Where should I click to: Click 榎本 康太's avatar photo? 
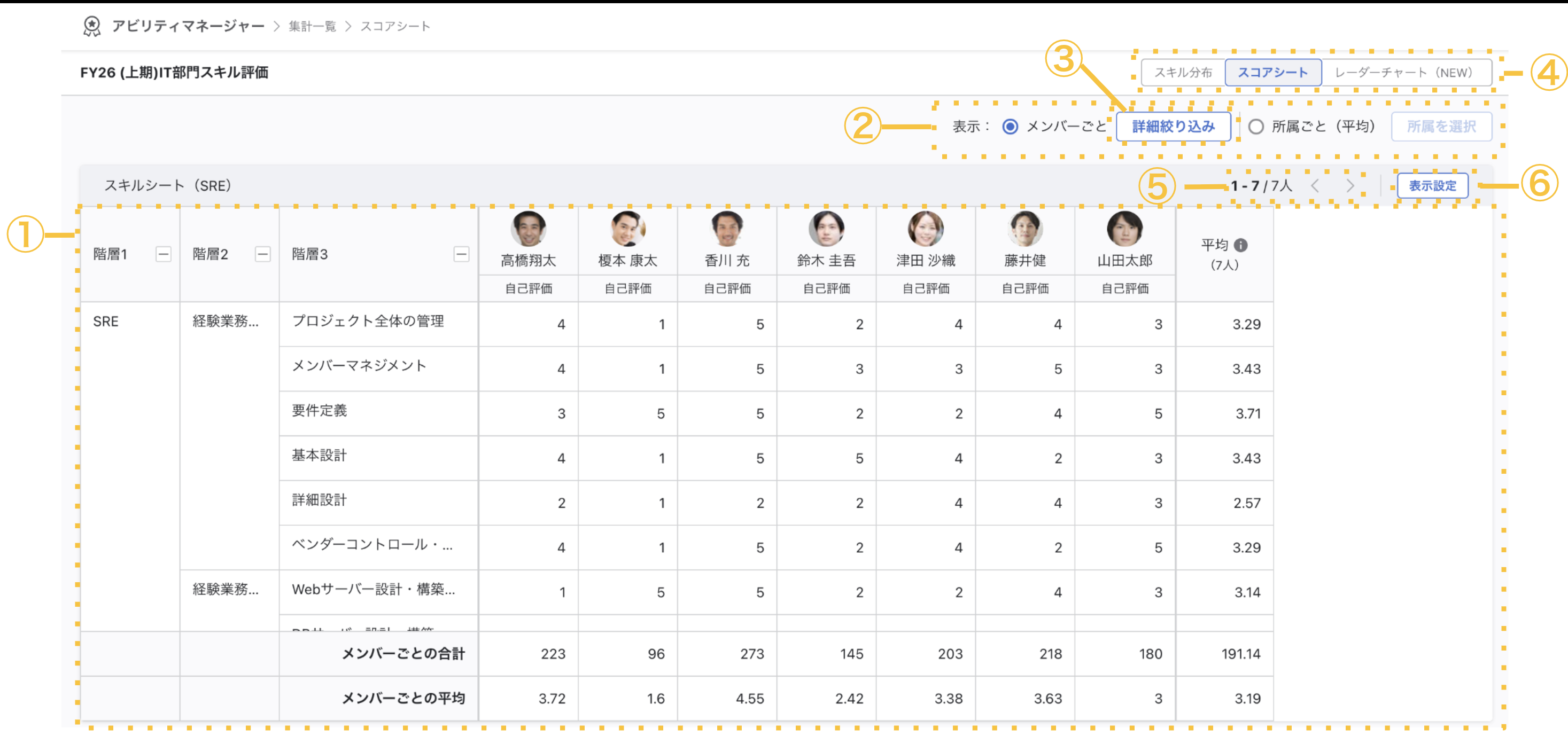pos(627,229)
